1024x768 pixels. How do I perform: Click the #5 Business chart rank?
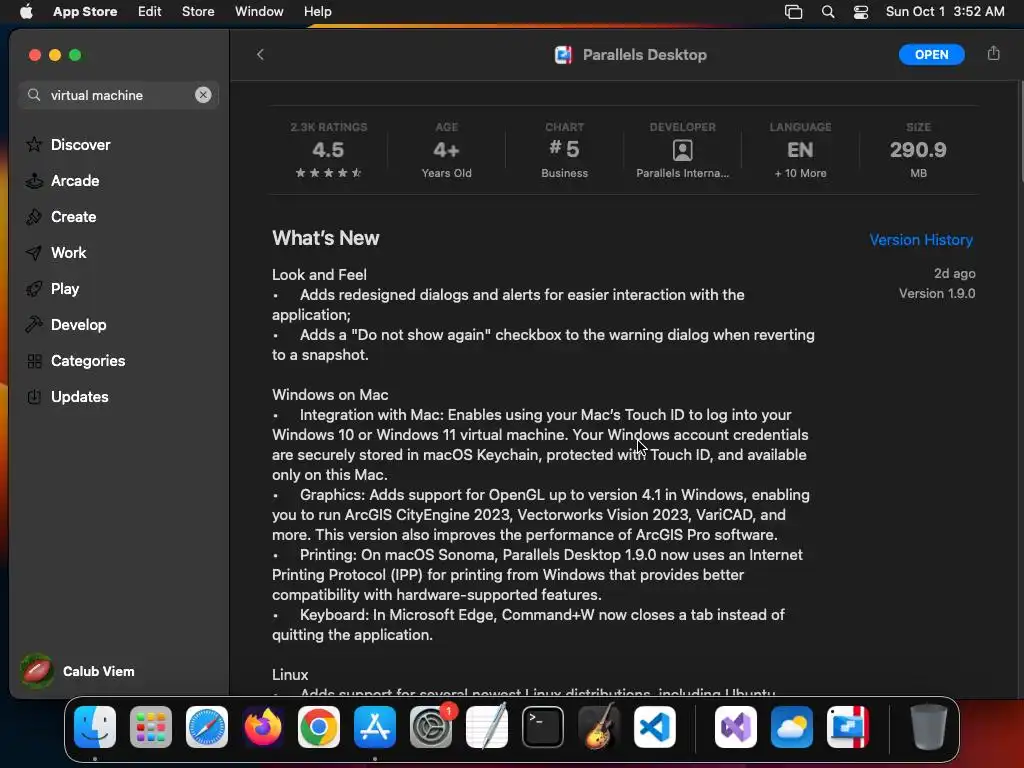(x=564, y=150)
